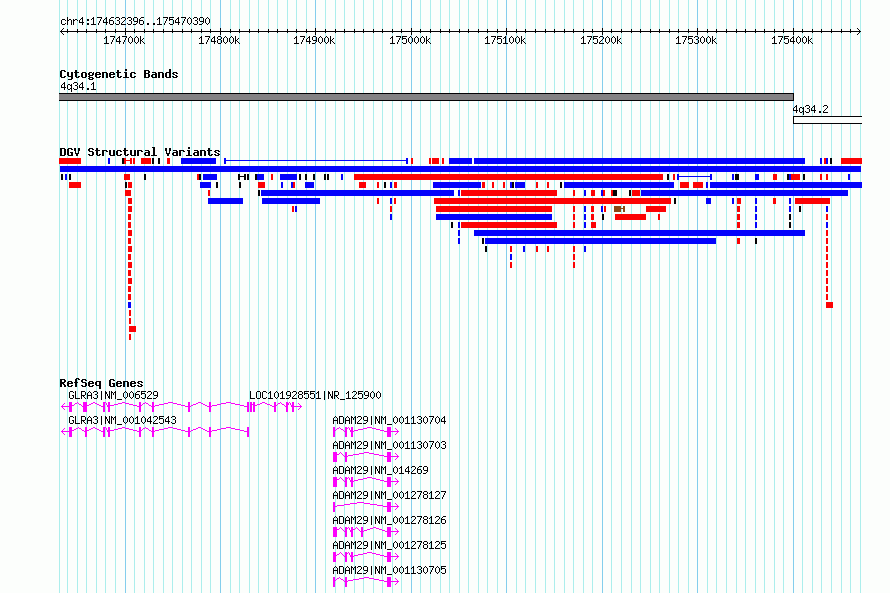Click the LOC101928551|NR_125900 gene label
The height and width of the screenshot is (593, 890).
point(316,395)
